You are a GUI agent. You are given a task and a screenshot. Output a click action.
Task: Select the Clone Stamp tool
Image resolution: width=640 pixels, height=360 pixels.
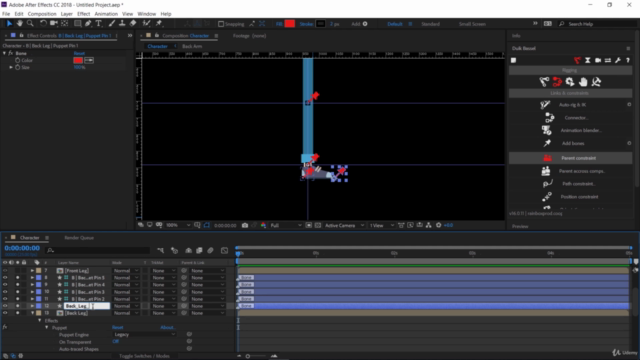(122, 24)
